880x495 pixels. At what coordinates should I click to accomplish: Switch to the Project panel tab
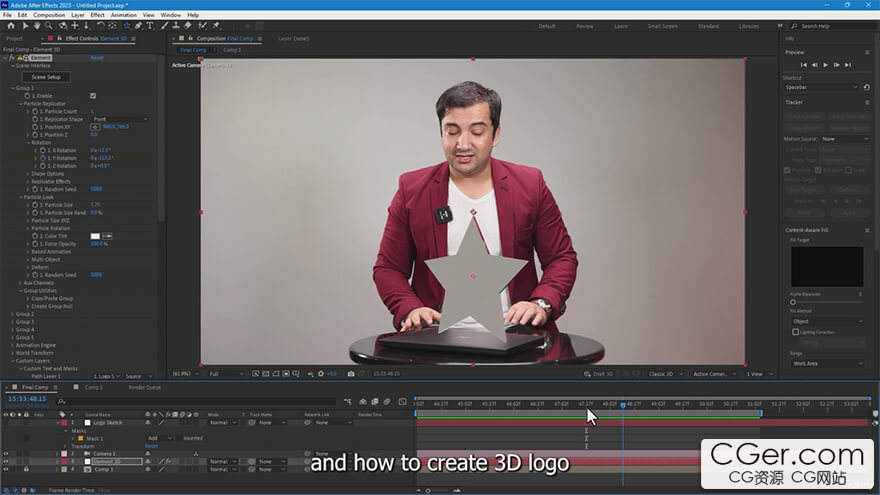pos(14,39)
